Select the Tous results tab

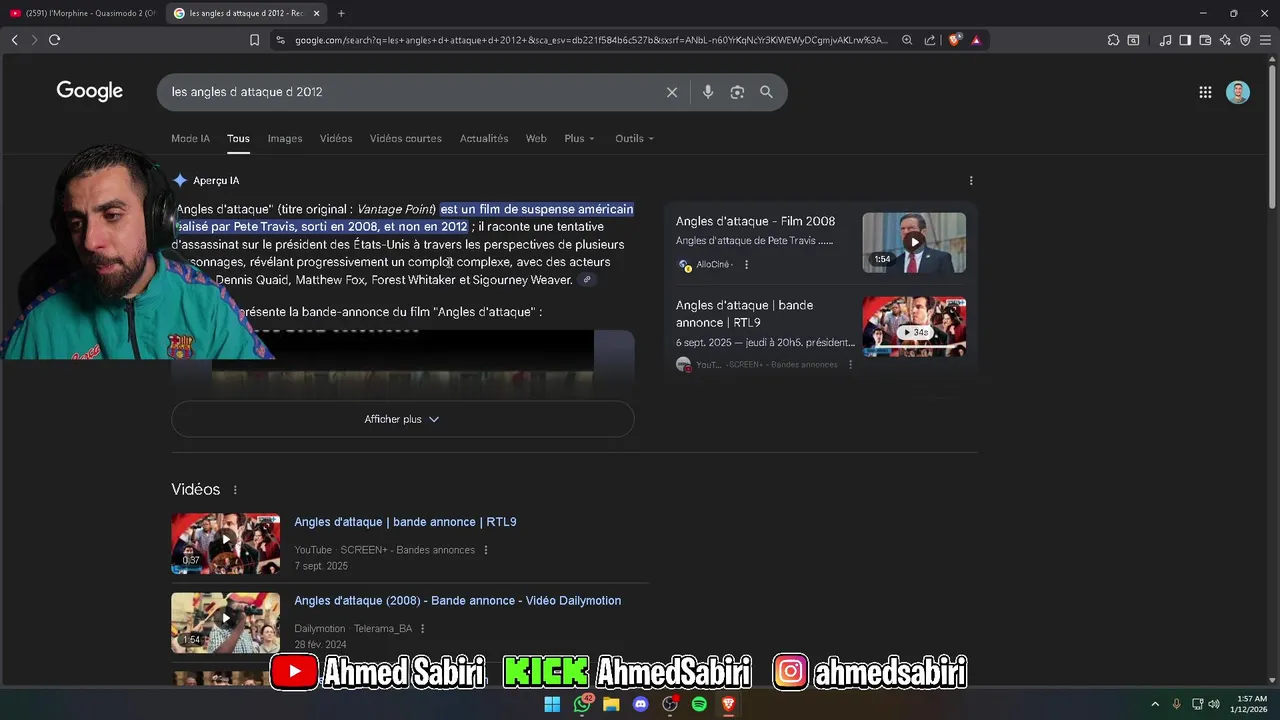238,139
